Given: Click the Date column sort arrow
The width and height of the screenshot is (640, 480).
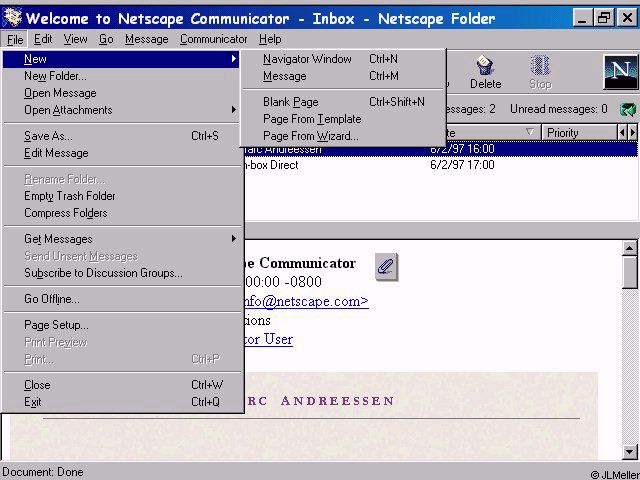Looking at the screenshot, I should [x=530, y=132].
